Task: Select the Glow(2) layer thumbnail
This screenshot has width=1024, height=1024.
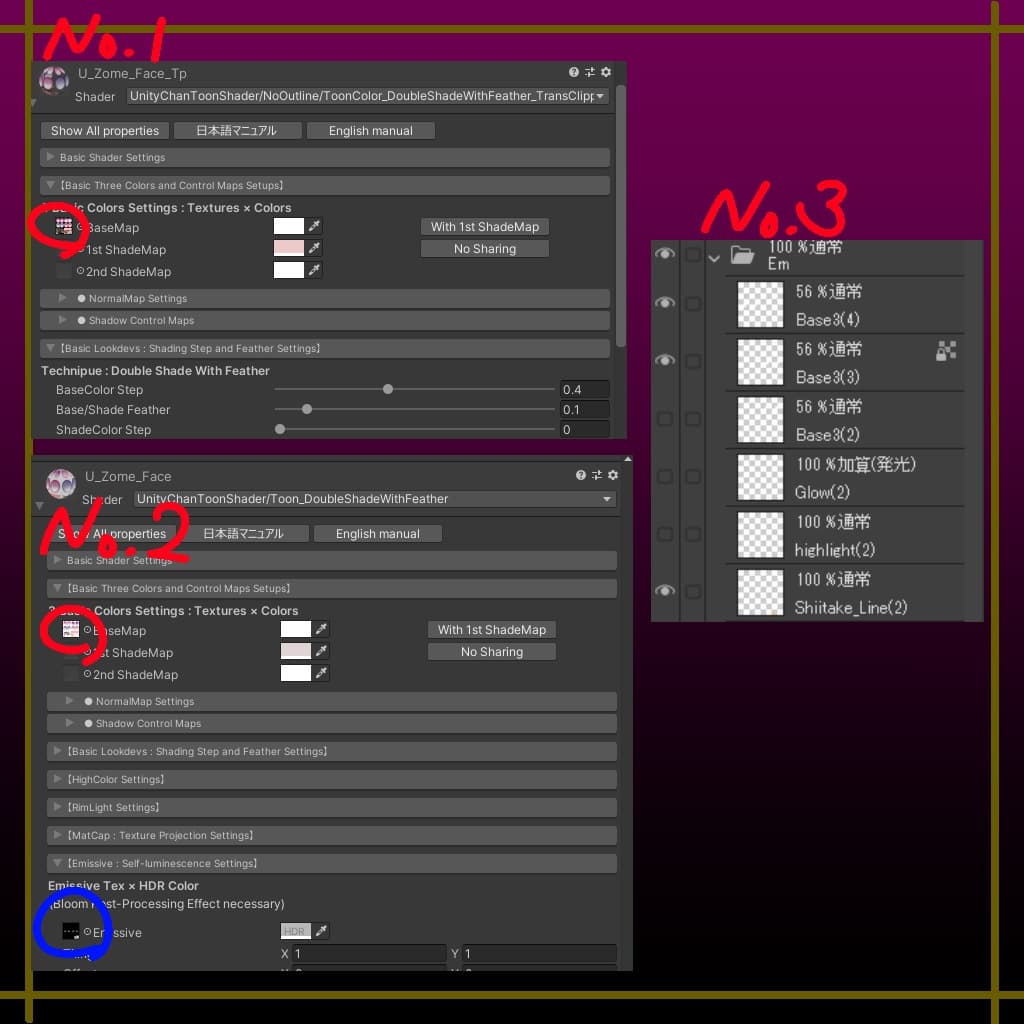Action: pyautogui.click(x=760, y=477)
